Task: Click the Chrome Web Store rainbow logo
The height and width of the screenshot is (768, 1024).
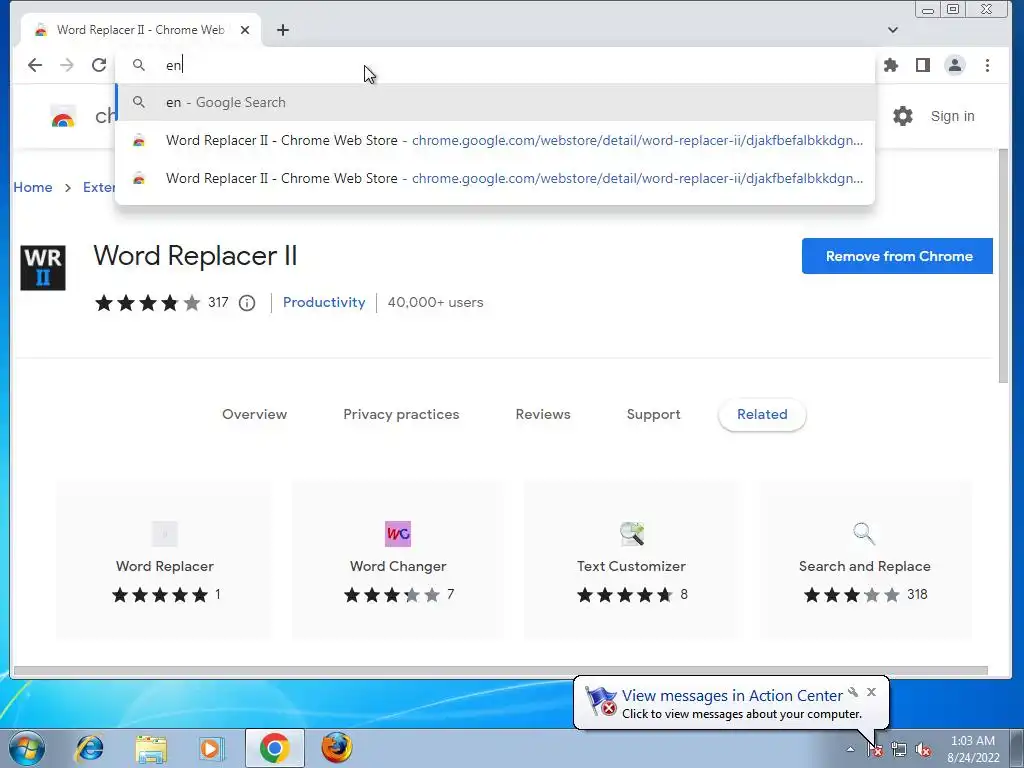Action: point(63,117)
